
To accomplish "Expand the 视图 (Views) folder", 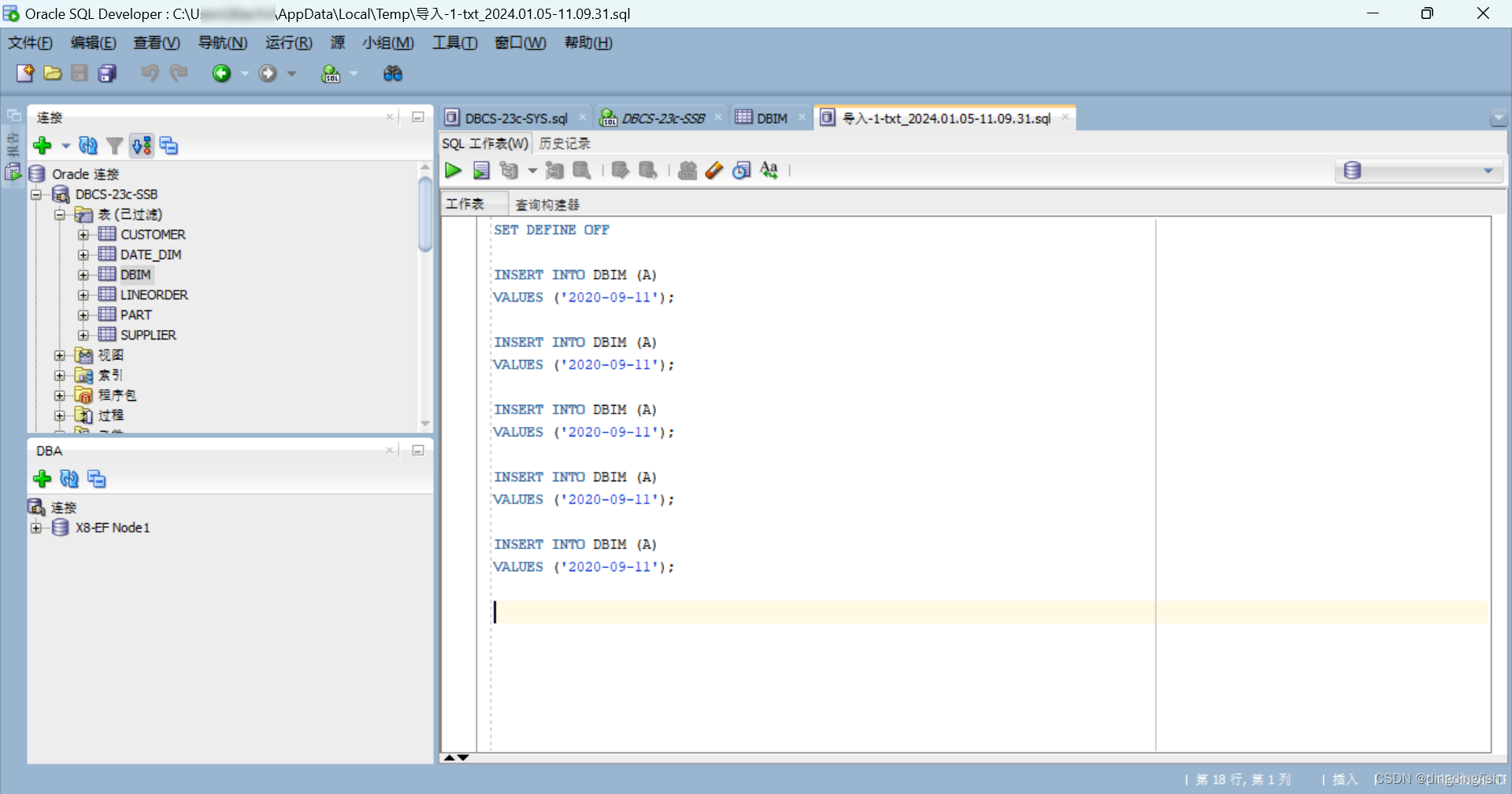I will [60, 355].
